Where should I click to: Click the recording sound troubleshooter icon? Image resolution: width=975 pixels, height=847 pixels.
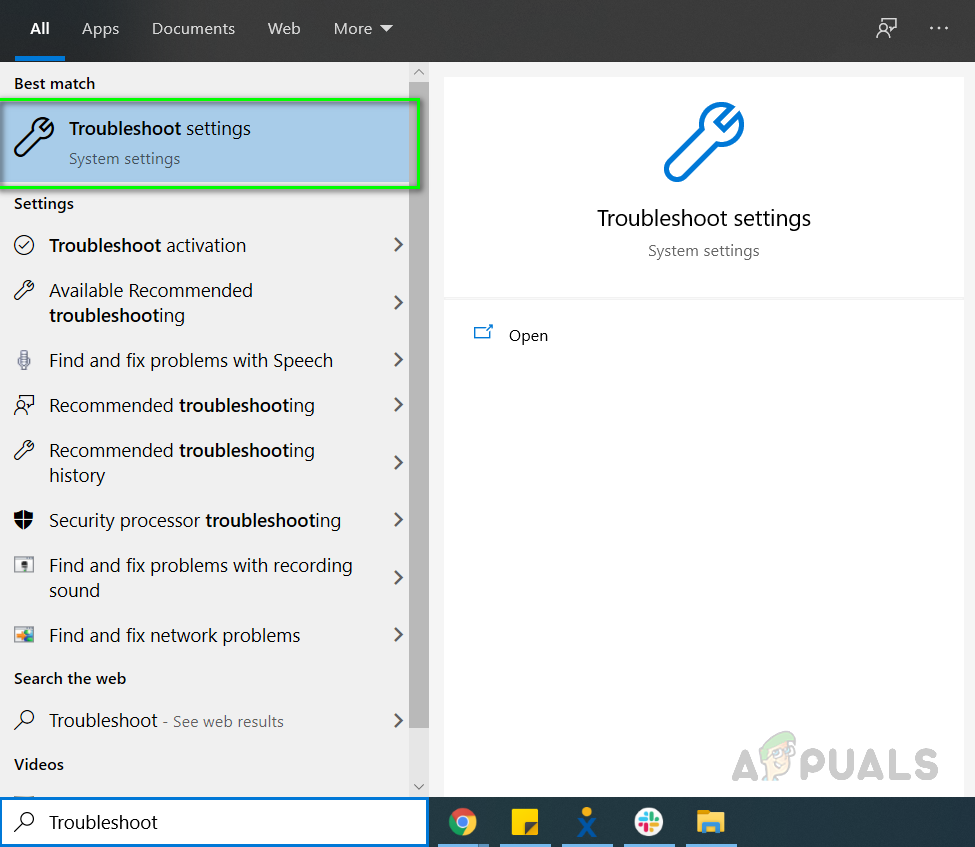click(24, 565)
